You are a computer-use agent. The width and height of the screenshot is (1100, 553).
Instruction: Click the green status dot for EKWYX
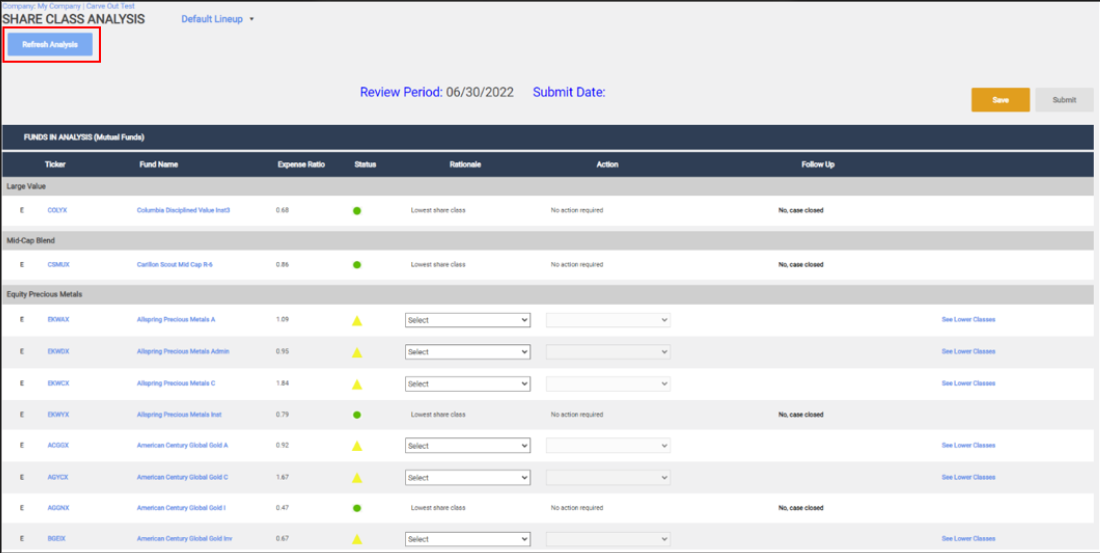[356, 415]
